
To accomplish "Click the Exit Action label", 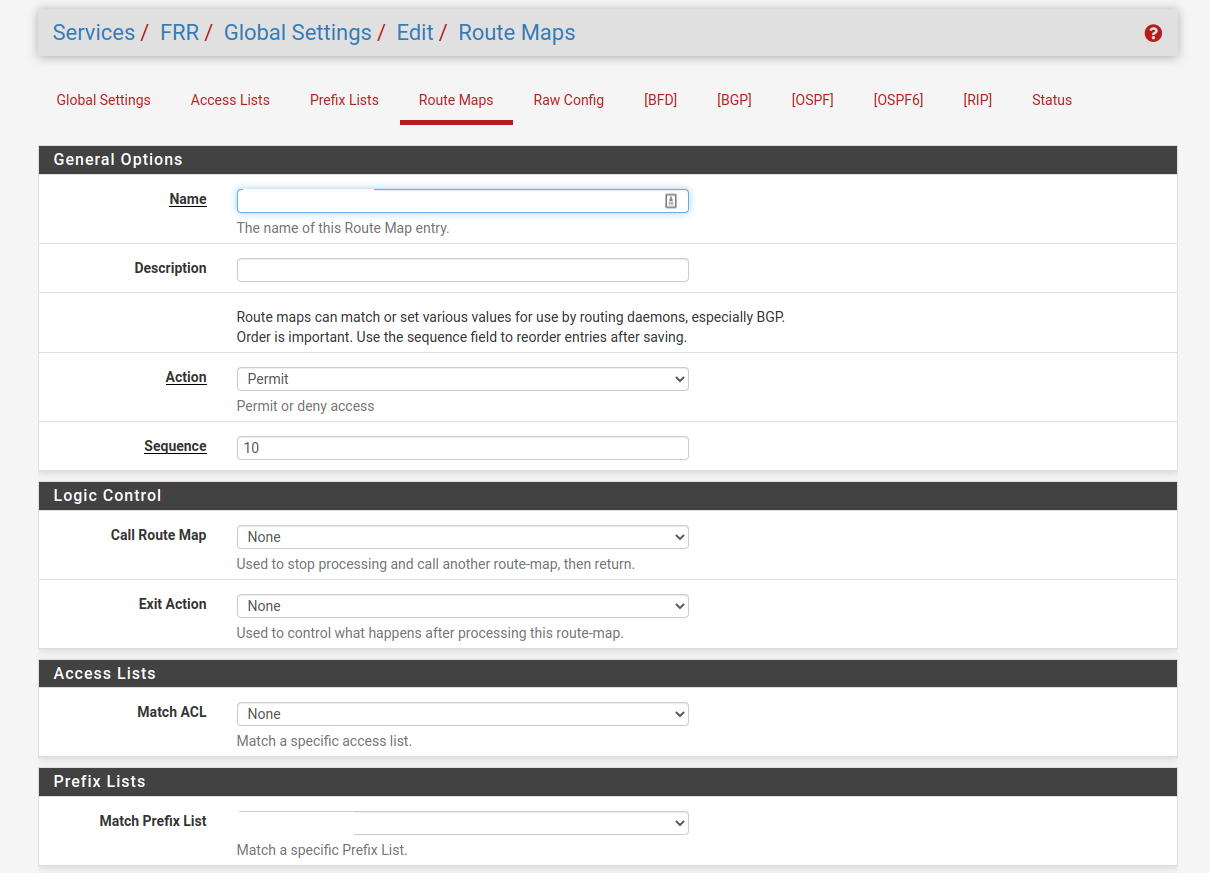I will coord(173,604).
